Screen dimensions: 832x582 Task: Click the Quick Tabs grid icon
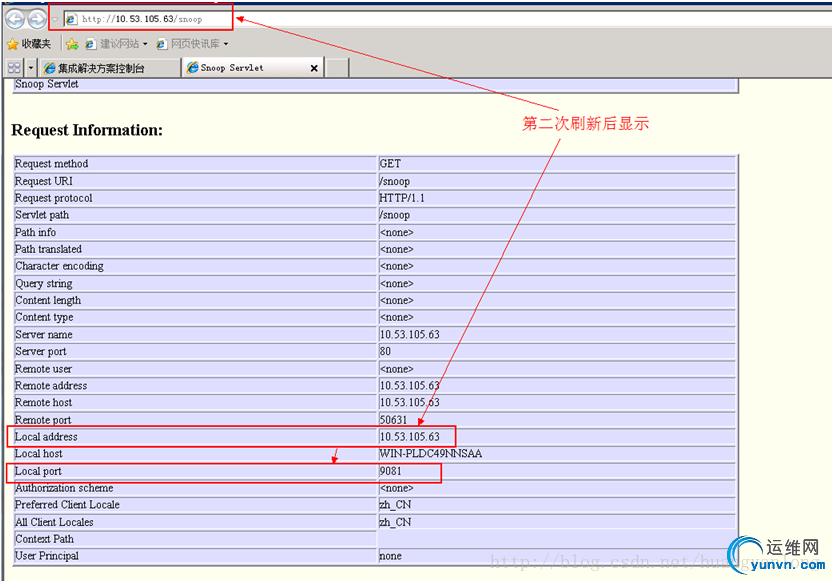click(x=14, y=68)
